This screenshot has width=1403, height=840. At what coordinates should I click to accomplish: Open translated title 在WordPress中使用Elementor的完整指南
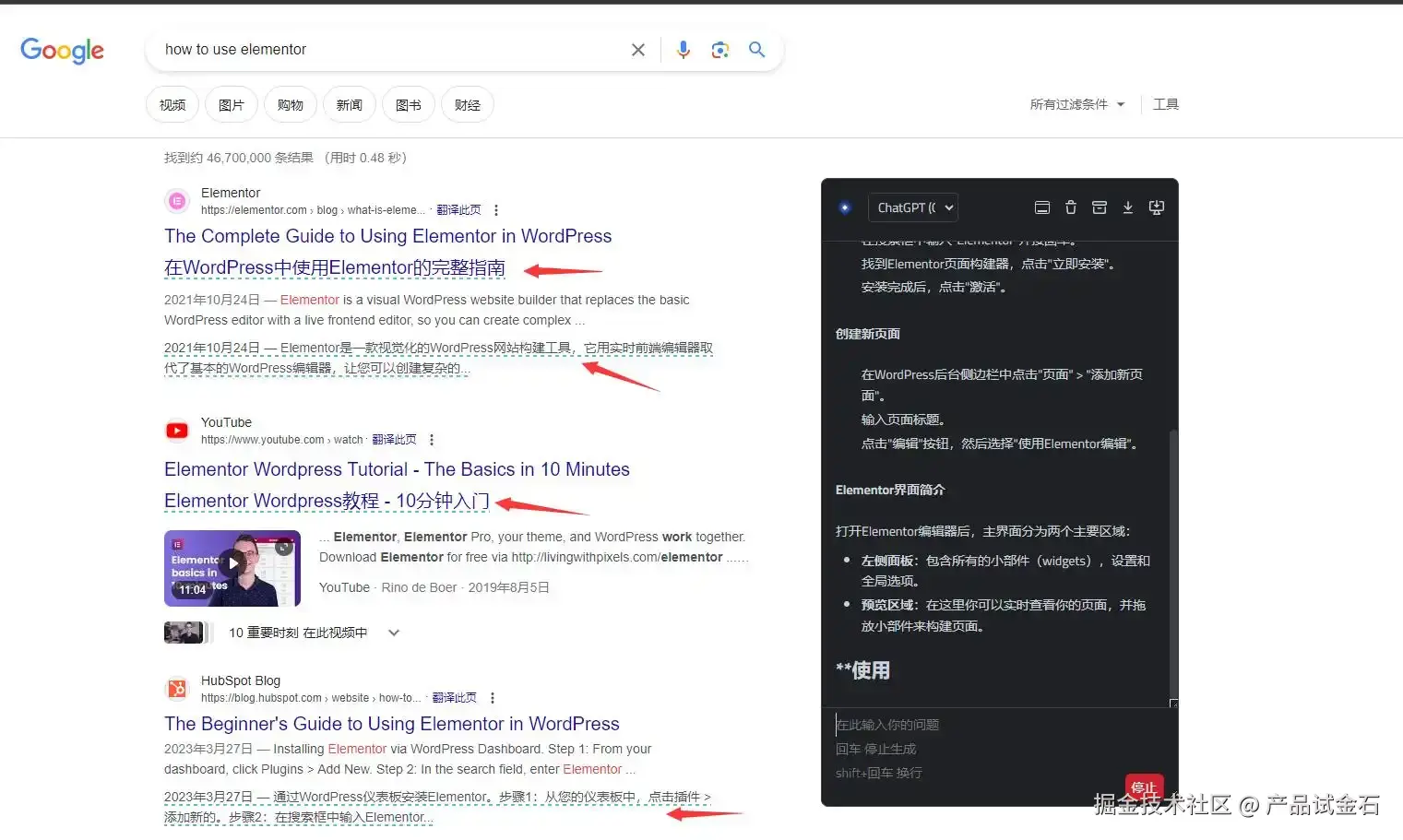tap(335, 267)
